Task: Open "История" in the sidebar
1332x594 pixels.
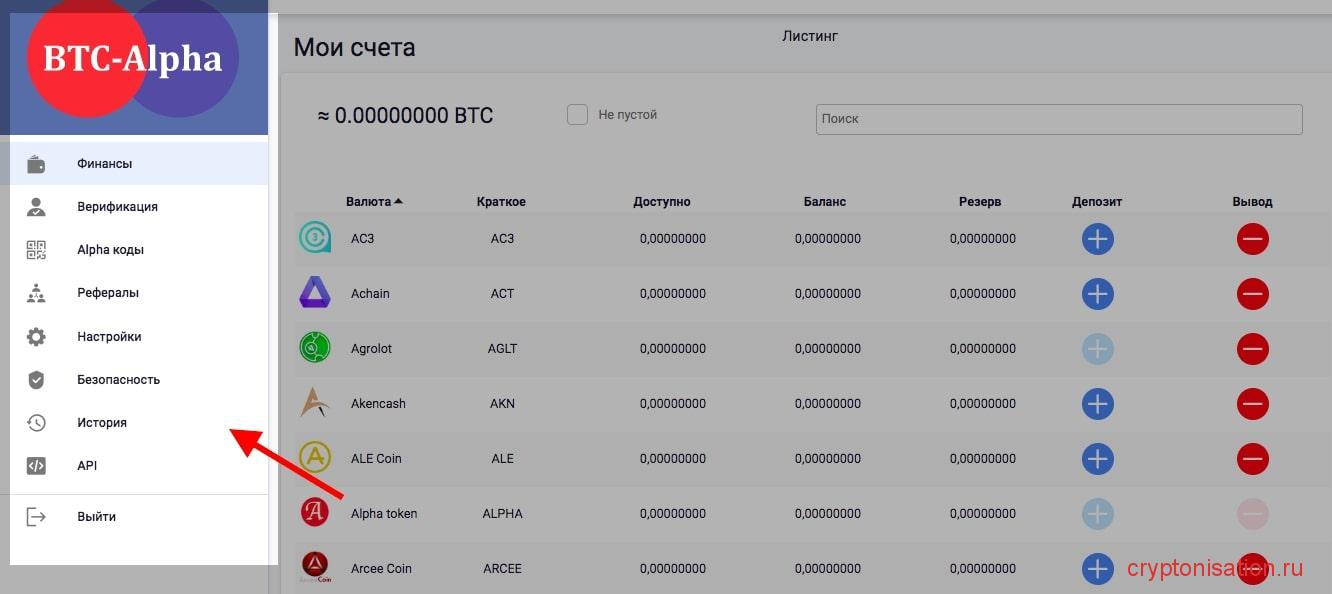Action: [x=102, y=423]
